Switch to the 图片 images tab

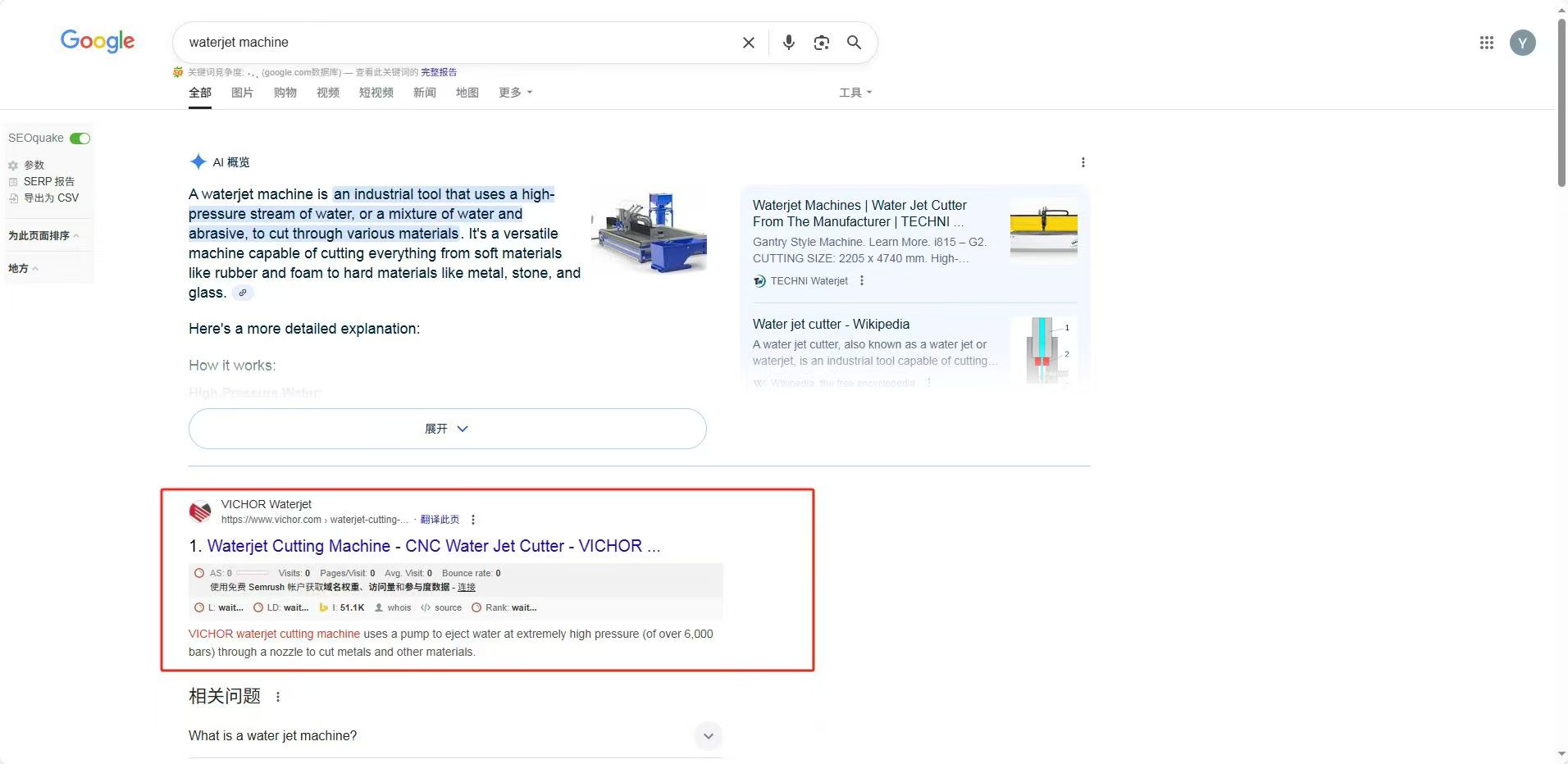[x=242, y=93]
